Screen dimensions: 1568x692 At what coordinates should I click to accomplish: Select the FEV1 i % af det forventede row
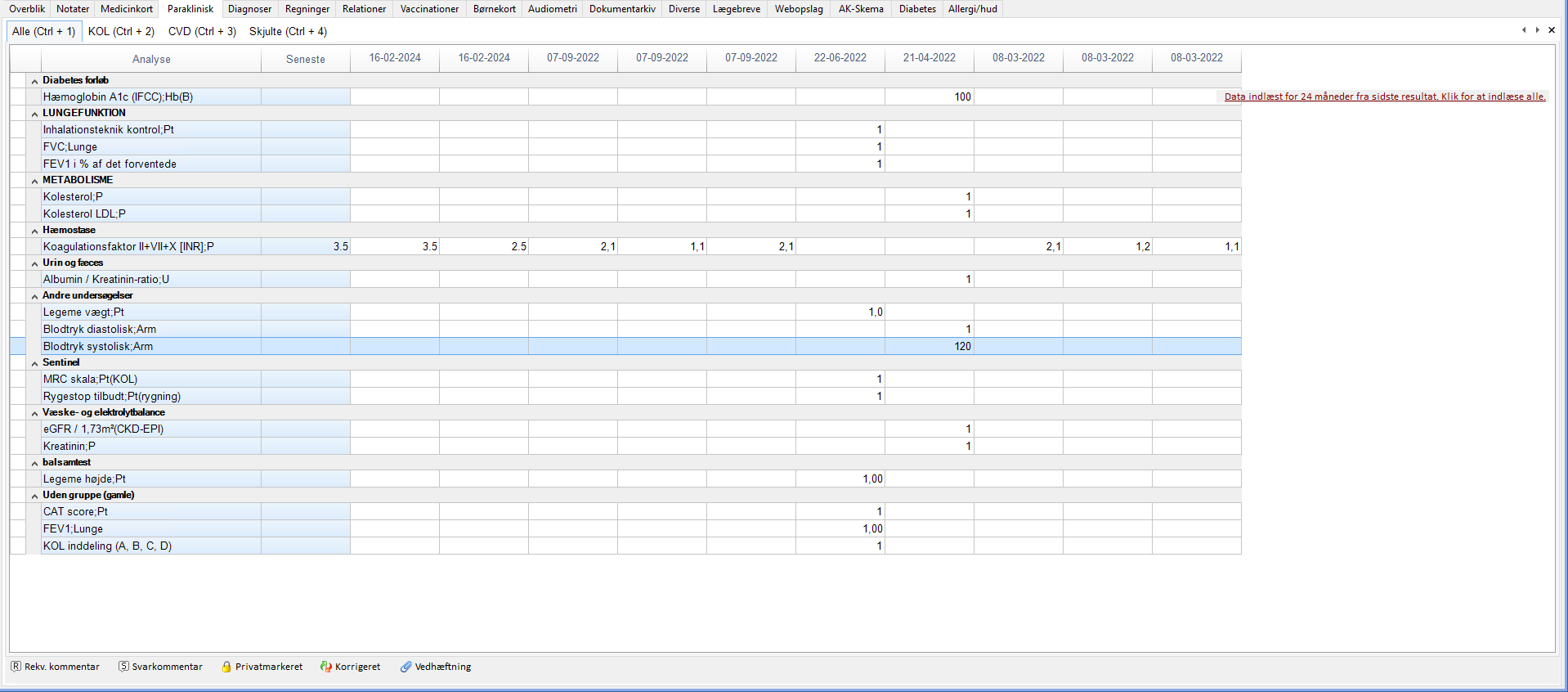[x=625, y=164]
